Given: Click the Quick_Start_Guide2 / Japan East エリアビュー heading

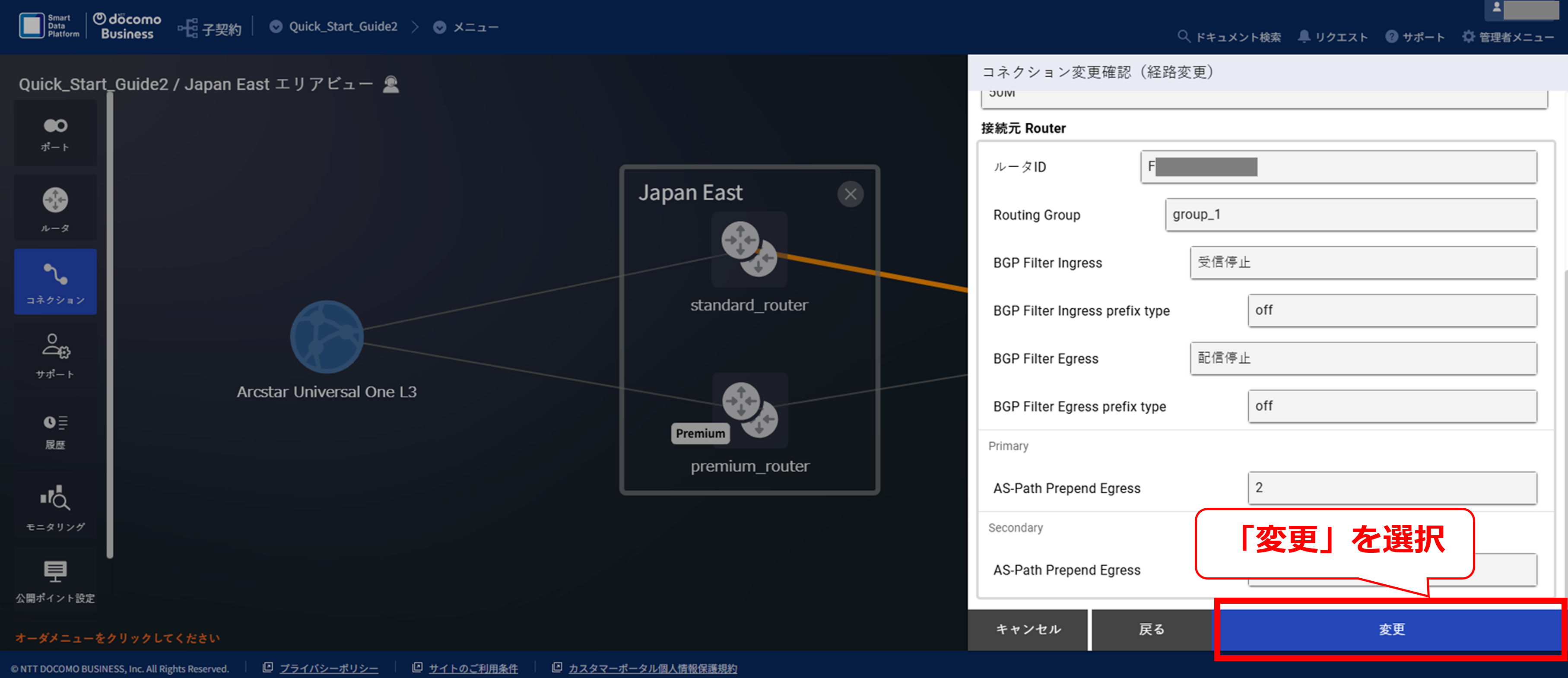Looking at the screenshot, I should coord(196,84).
